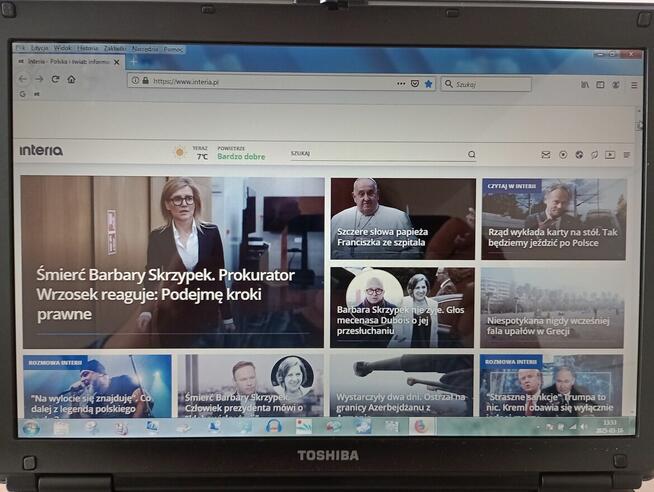654x492 pixels.
Task: Click the Interia logo
Action: [41, 150]
